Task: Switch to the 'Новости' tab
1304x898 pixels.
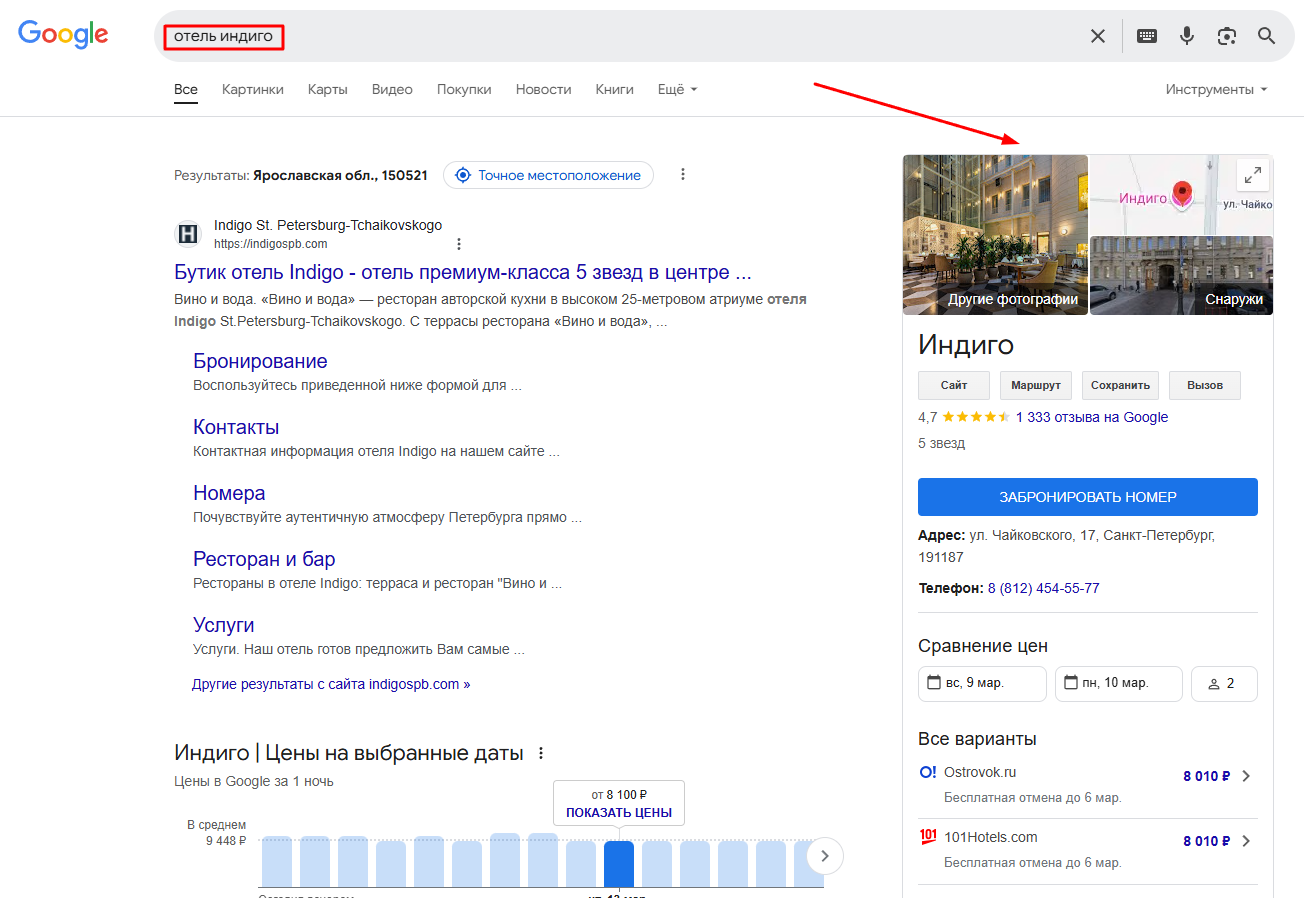Action: [543, 89]
